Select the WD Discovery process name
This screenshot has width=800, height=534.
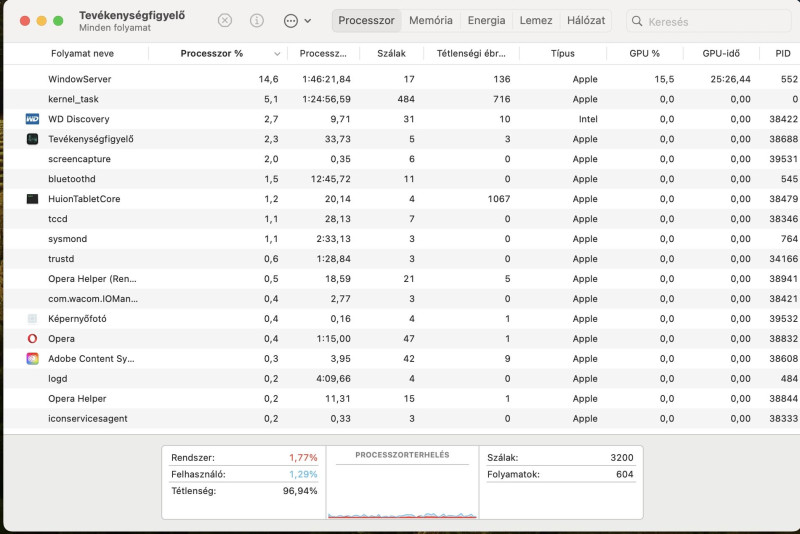point(79,119)
